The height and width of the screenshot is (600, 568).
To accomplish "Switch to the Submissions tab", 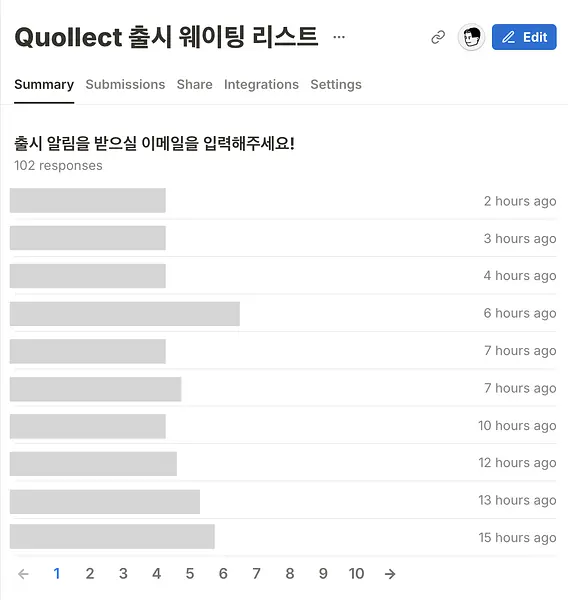I will pyautogui.click(x=125, y=84).
